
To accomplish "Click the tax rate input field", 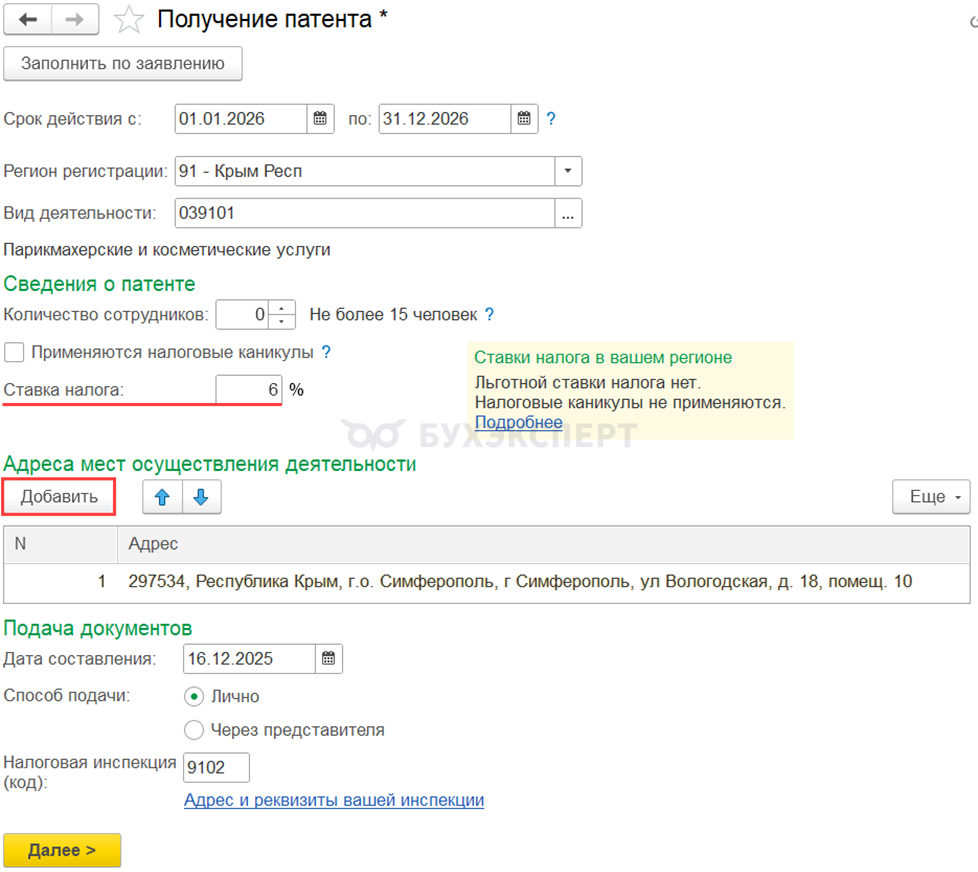I will [249, 390].
